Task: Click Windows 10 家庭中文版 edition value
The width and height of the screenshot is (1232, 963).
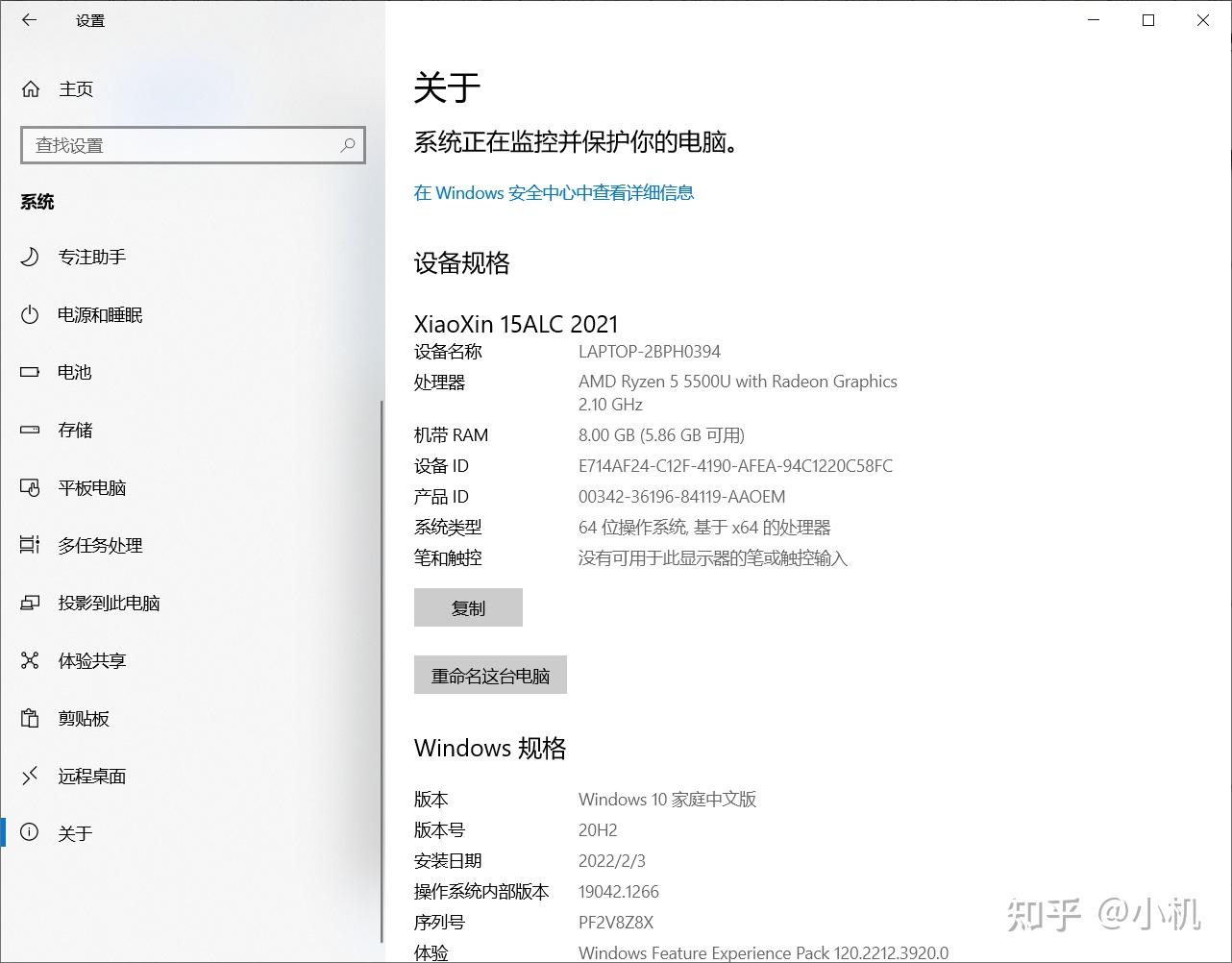Action: (668, 800)
